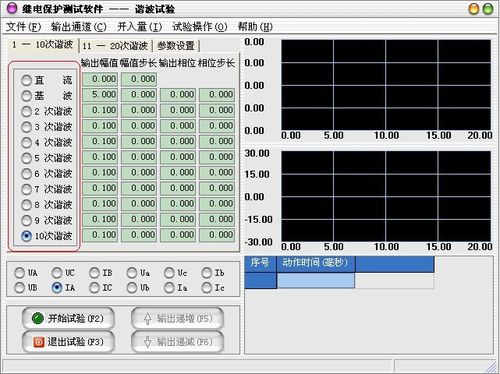Click the 序号 column header
This screenshot has height=374, width=500.
click(x=260, y=264)
